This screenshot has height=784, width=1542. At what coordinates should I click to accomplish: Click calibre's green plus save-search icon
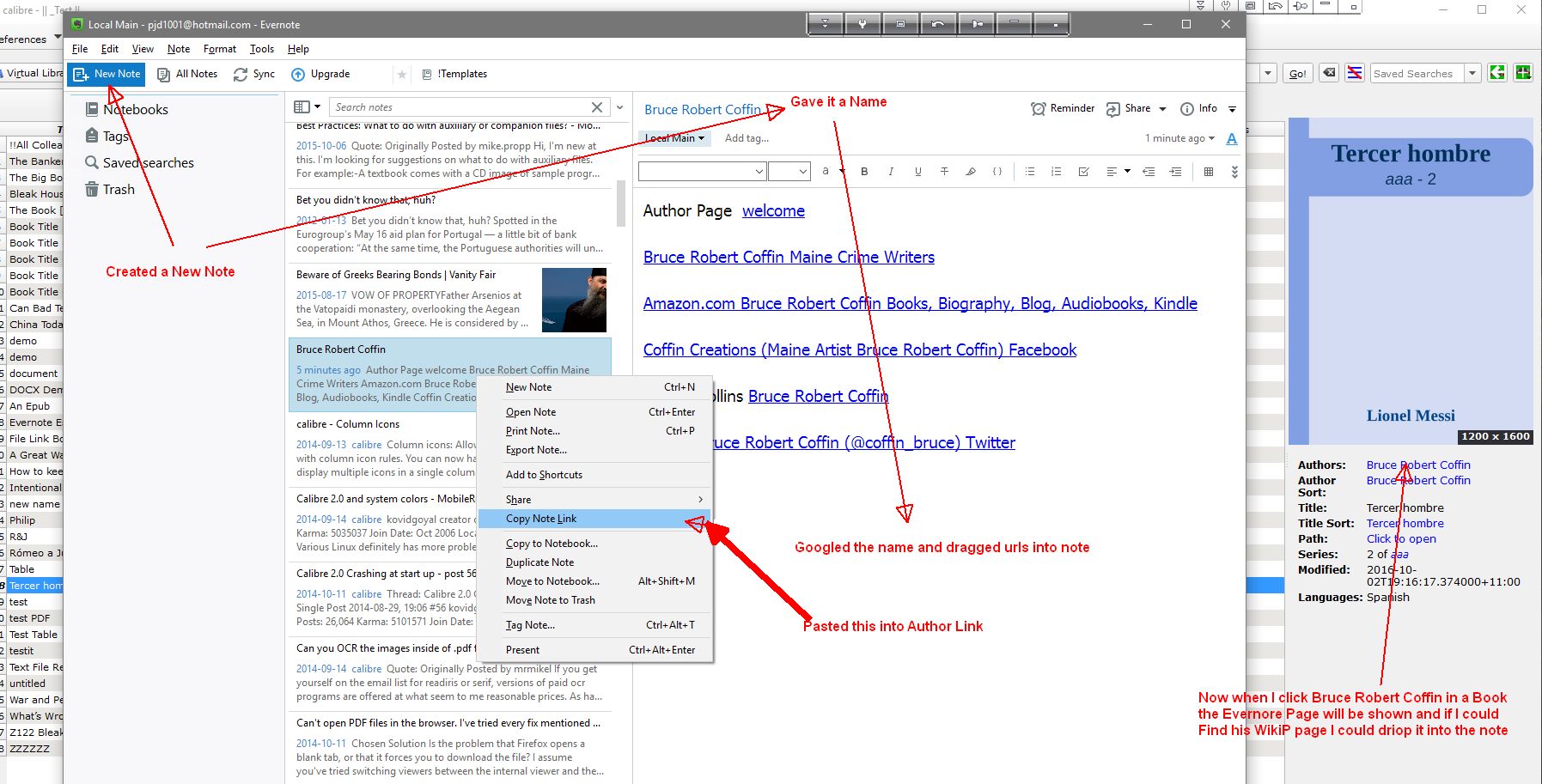coord(1523,73)
